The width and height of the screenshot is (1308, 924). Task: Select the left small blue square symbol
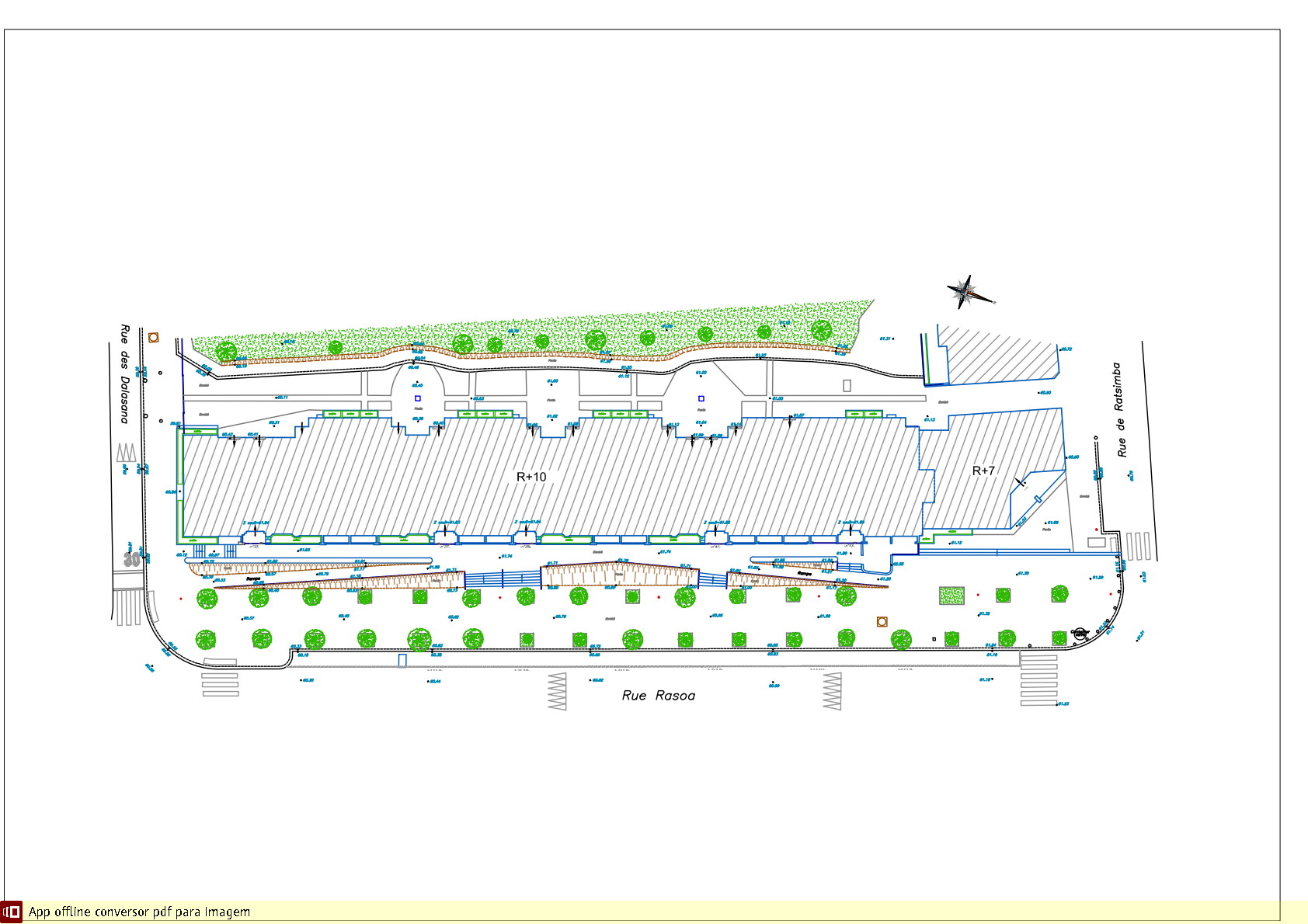click(x=418, y=398)
